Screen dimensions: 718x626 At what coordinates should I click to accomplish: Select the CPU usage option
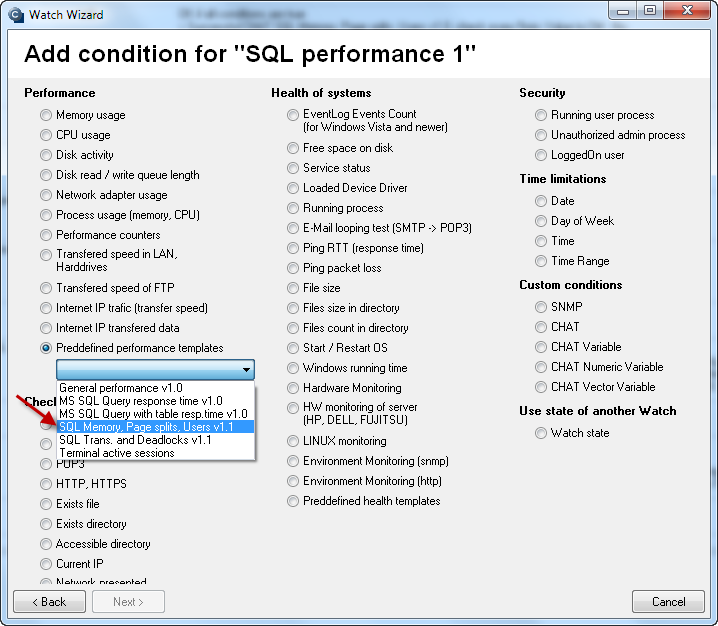46,135
